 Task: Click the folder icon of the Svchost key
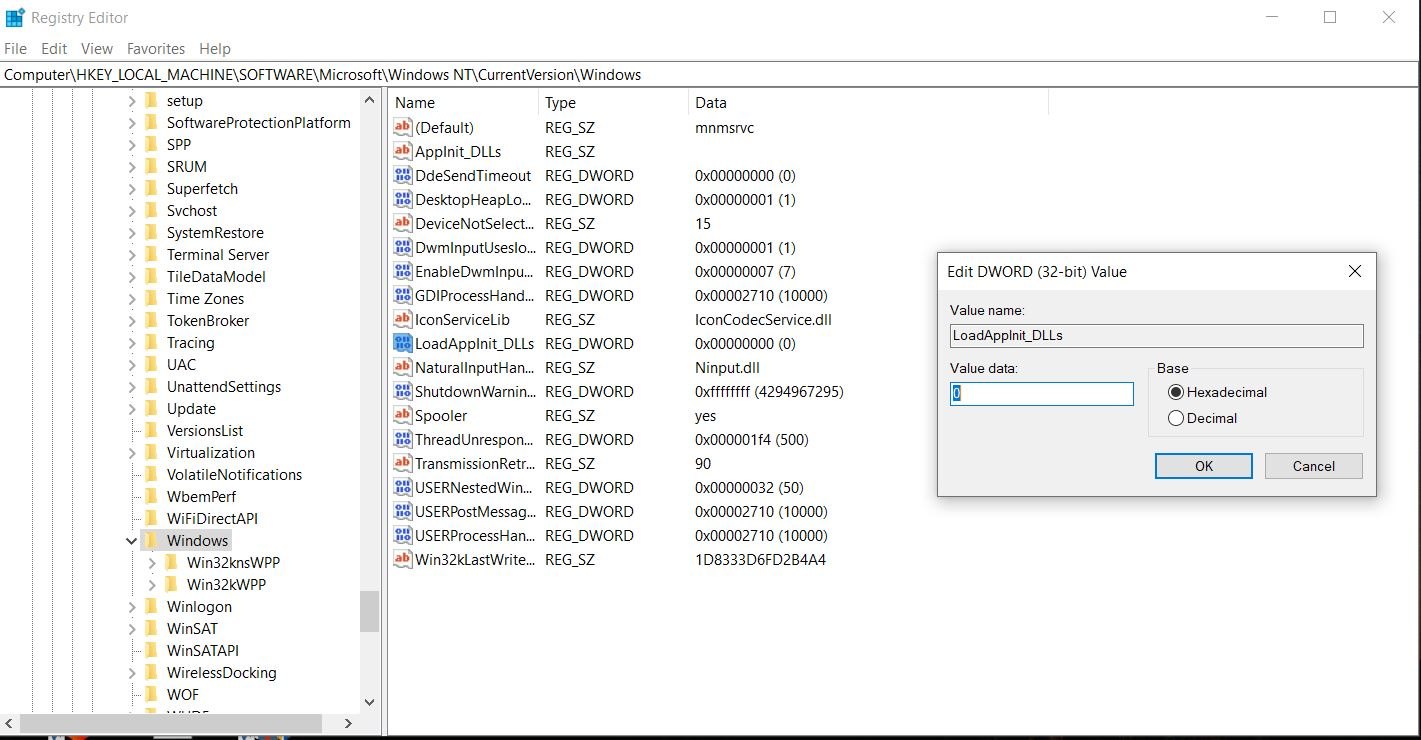pyautogui.click(x=151, y=210)
